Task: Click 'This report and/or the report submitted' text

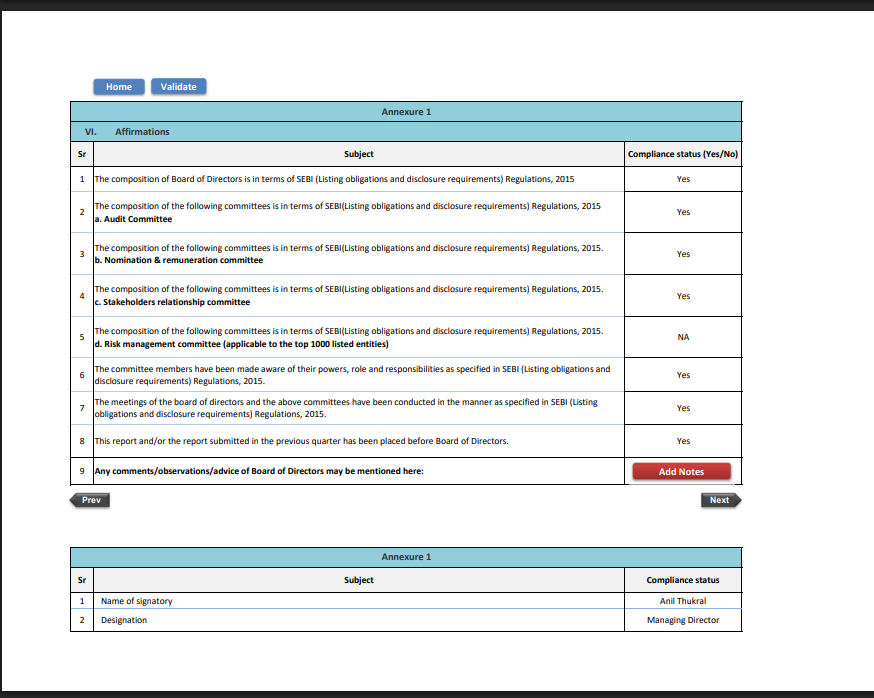Action: point(302,441)
